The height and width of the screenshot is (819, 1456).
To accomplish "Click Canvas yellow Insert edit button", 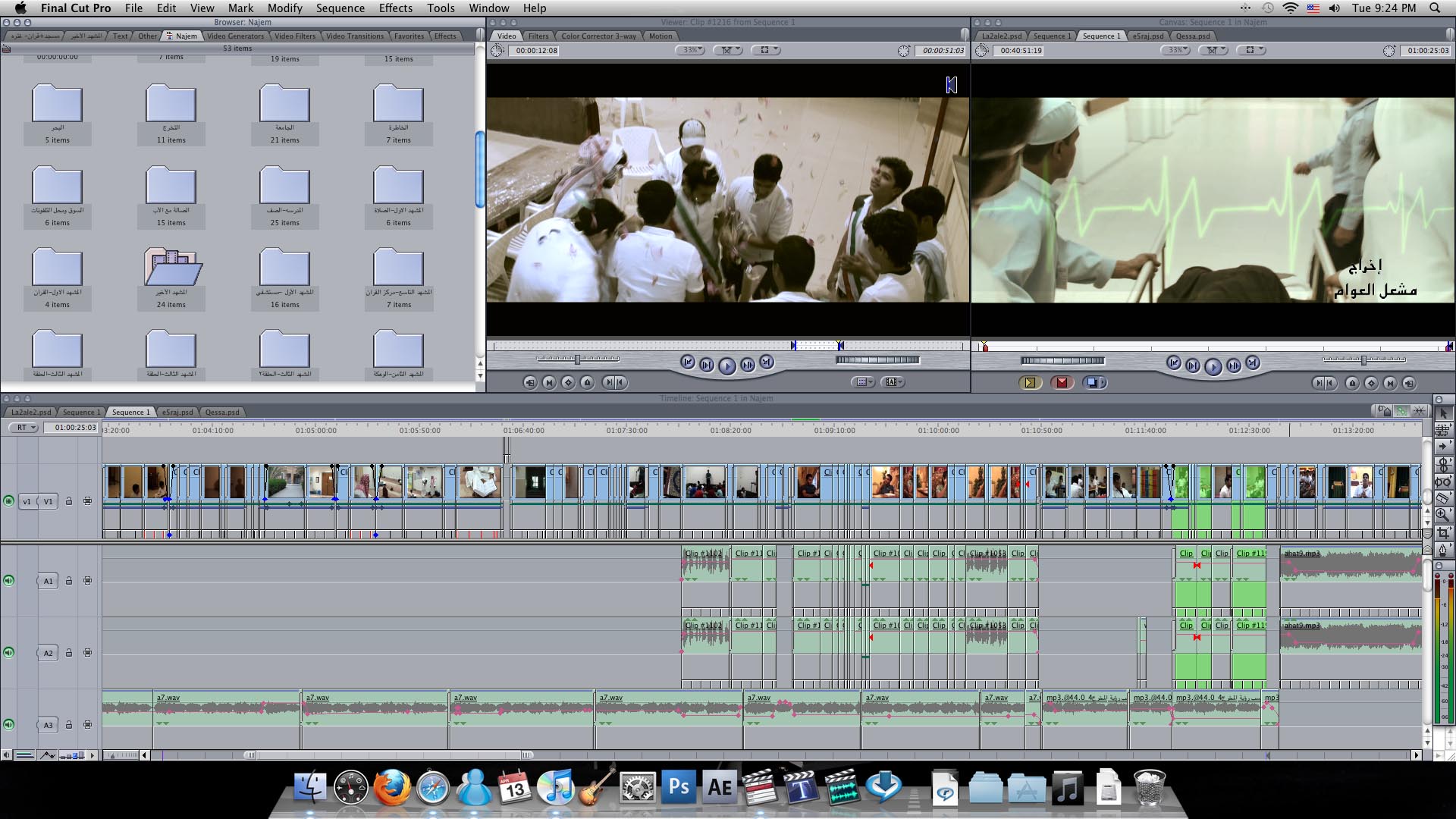I will (x=1030, y=383).
